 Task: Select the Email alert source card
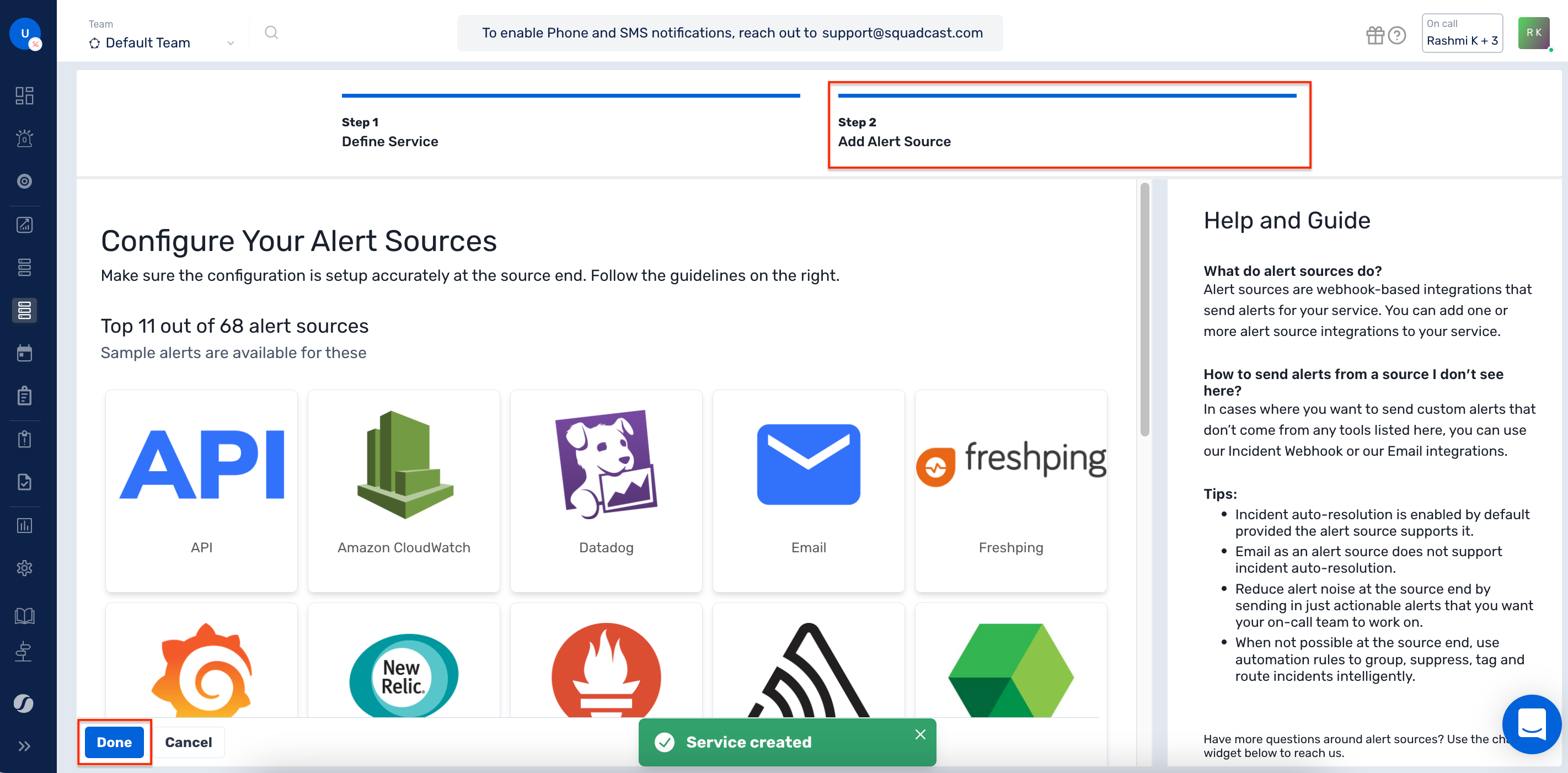(x=809, y=491)
